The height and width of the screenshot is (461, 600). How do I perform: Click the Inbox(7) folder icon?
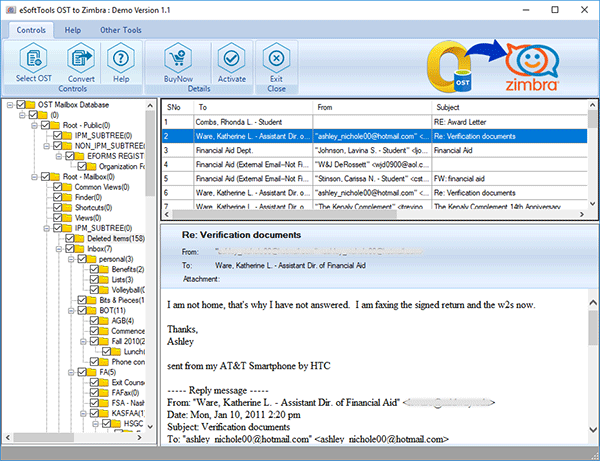[80, 249]
